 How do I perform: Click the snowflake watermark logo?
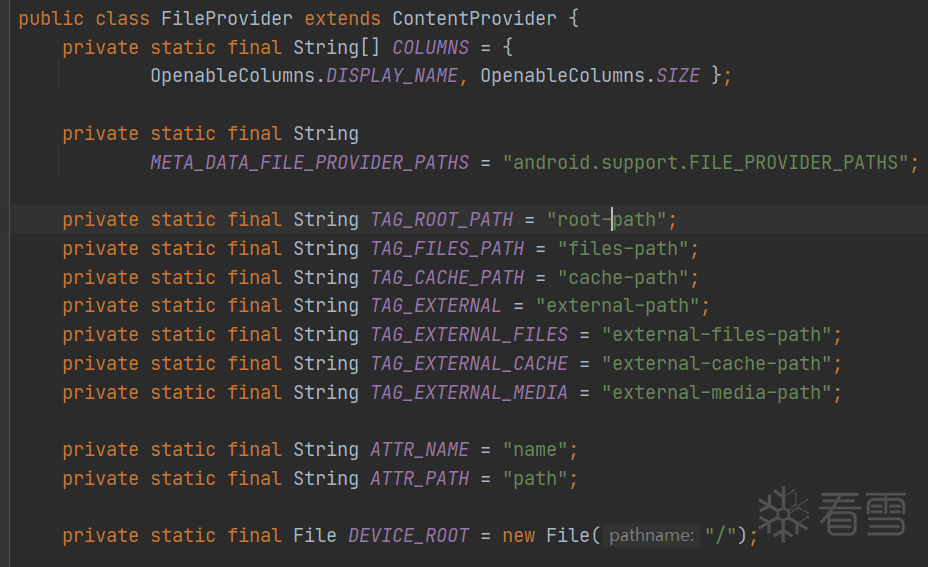783,512
